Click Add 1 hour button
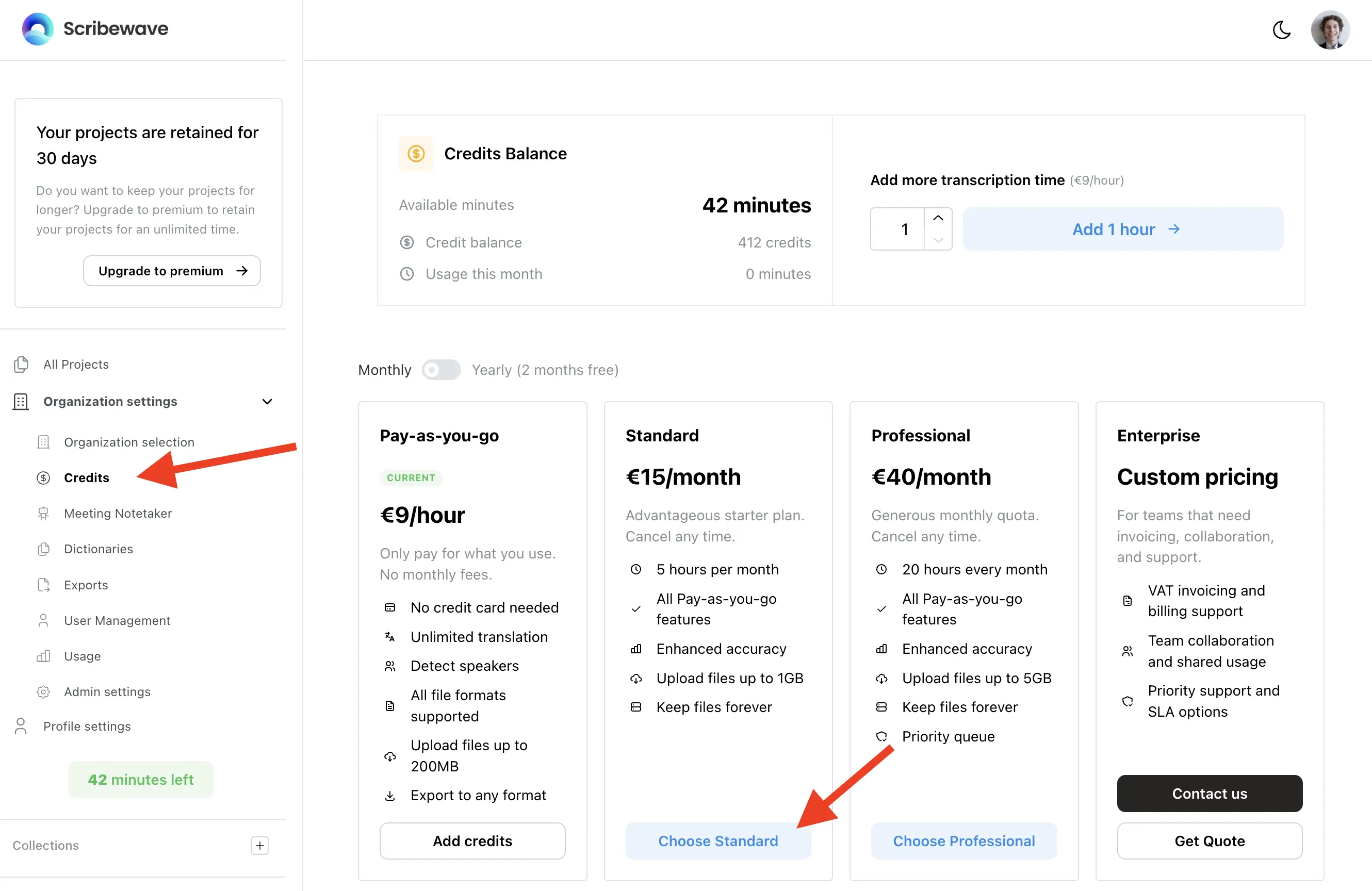This screenshot has height=891, width=1372. (x=1123, y=229)
